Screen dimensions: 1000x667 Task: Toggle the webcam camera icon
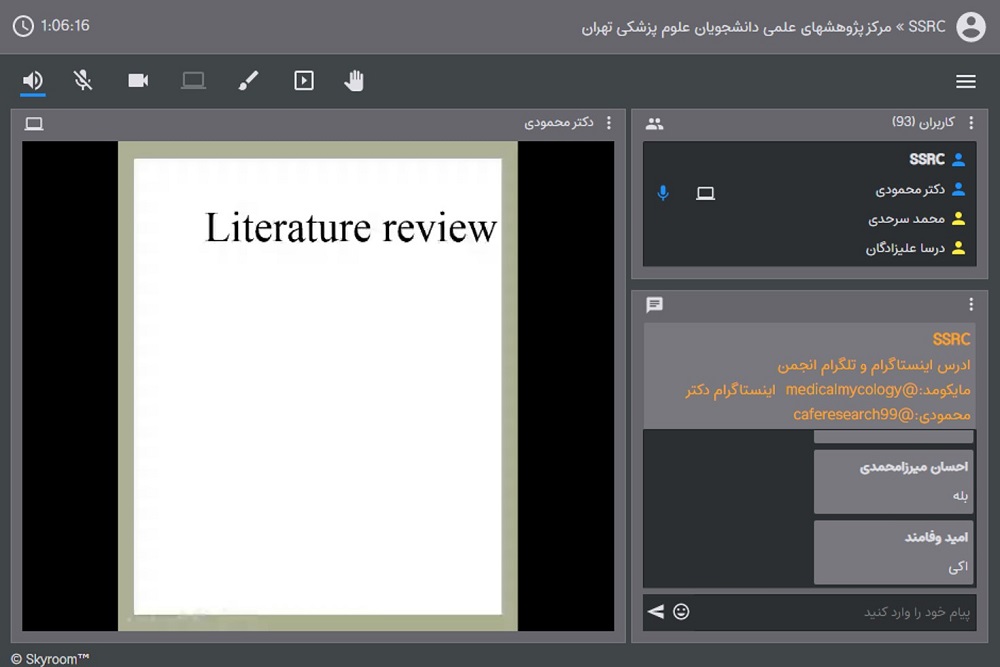[x=138, y=81]
